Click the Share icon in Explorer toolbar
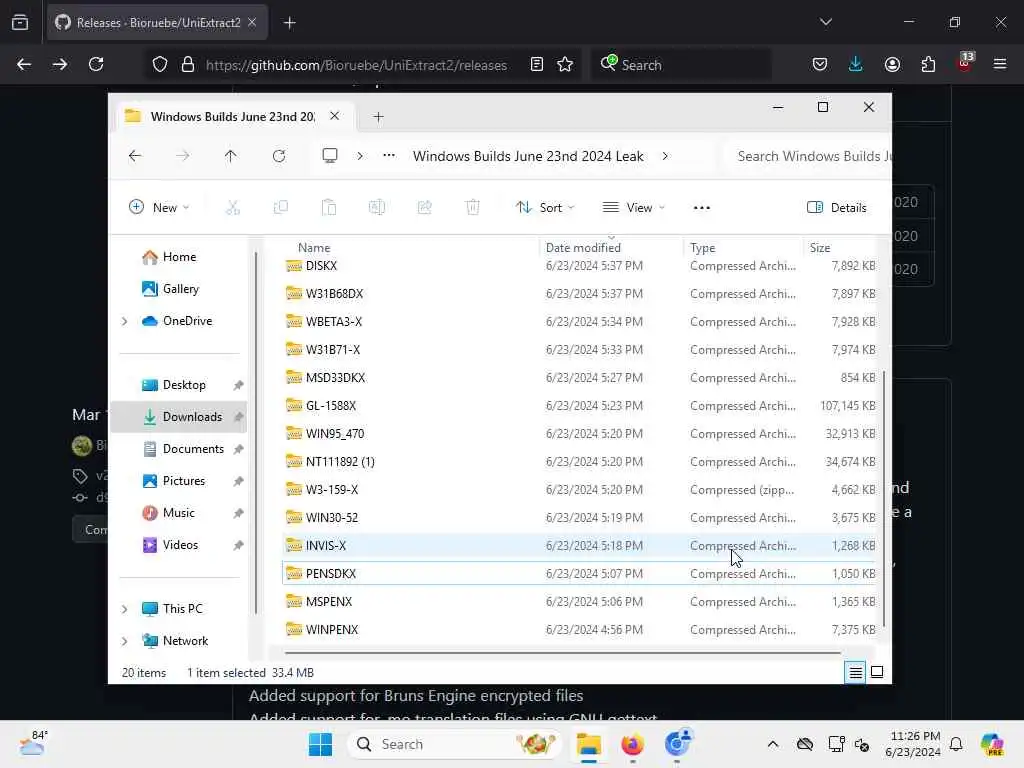Viewport: 1024px width, 768px height. 424,208
